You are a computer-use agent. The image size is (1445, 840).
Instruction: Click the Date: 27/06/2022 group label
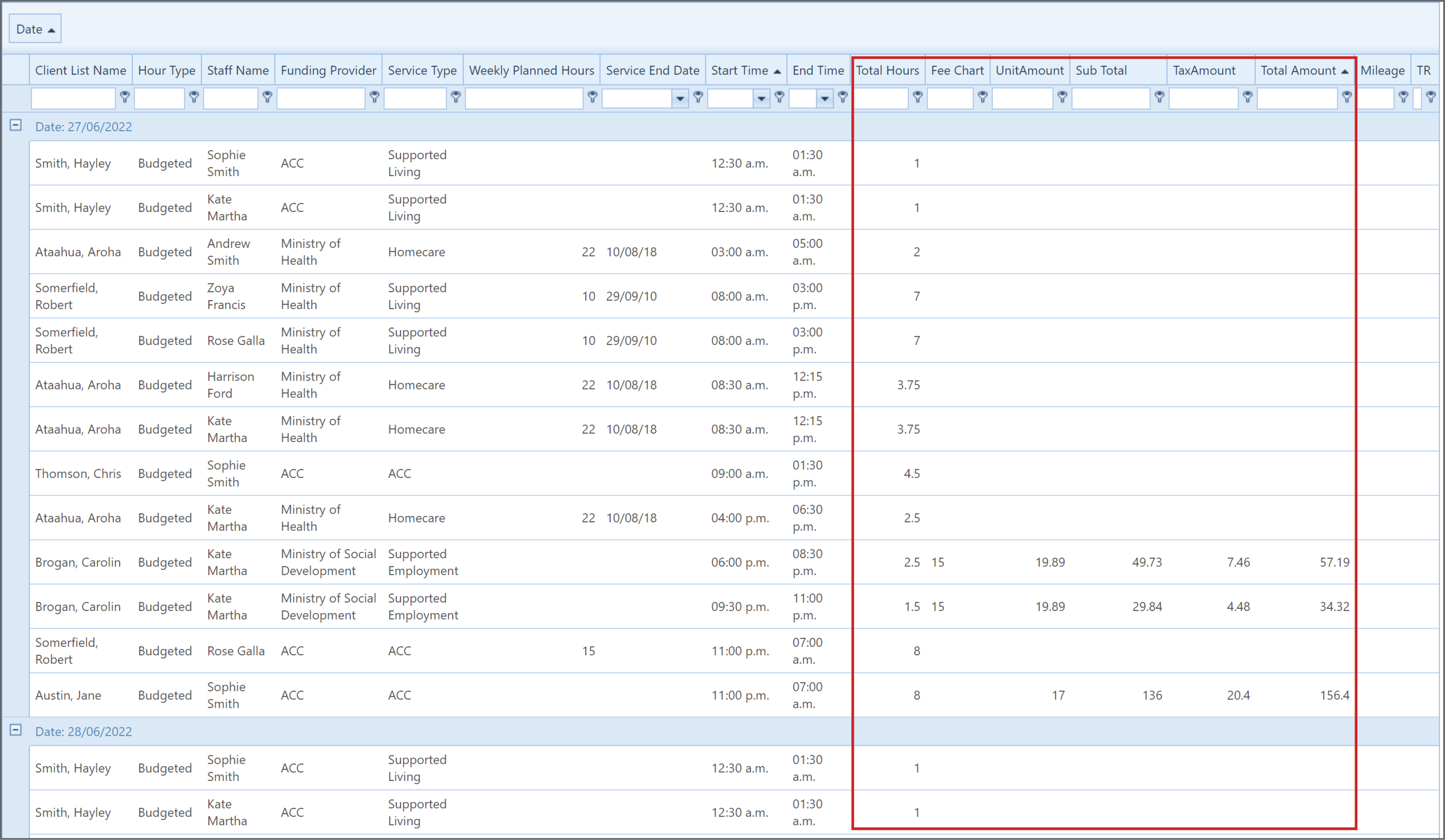[83, 127]
